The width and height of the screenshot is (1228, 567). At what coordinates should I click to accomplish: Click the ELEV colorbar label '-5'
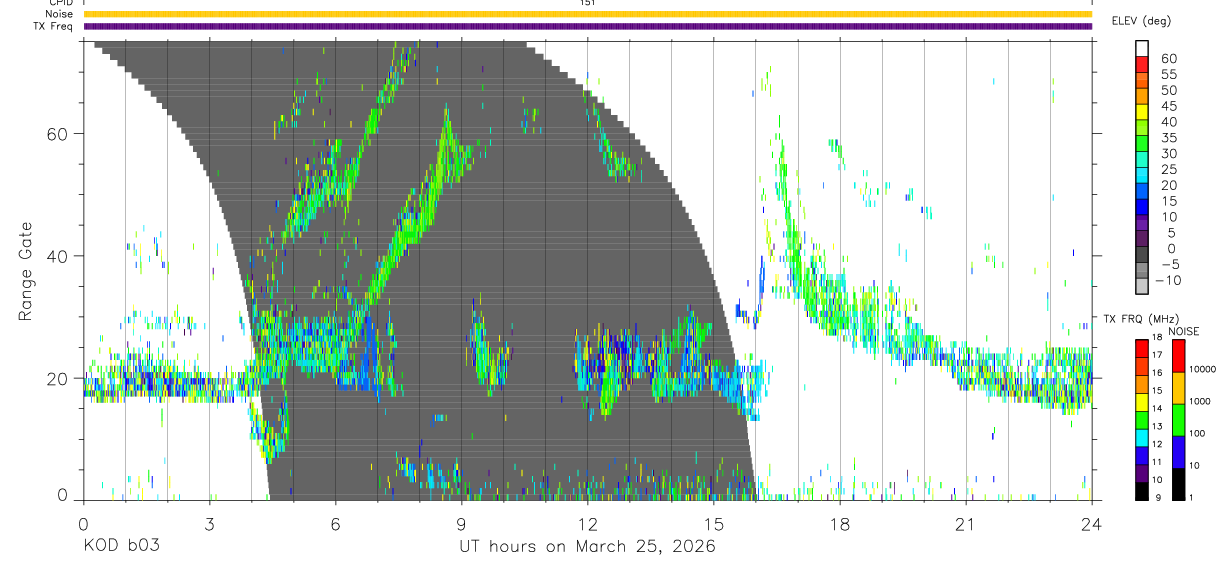(x=1168, y=264)
